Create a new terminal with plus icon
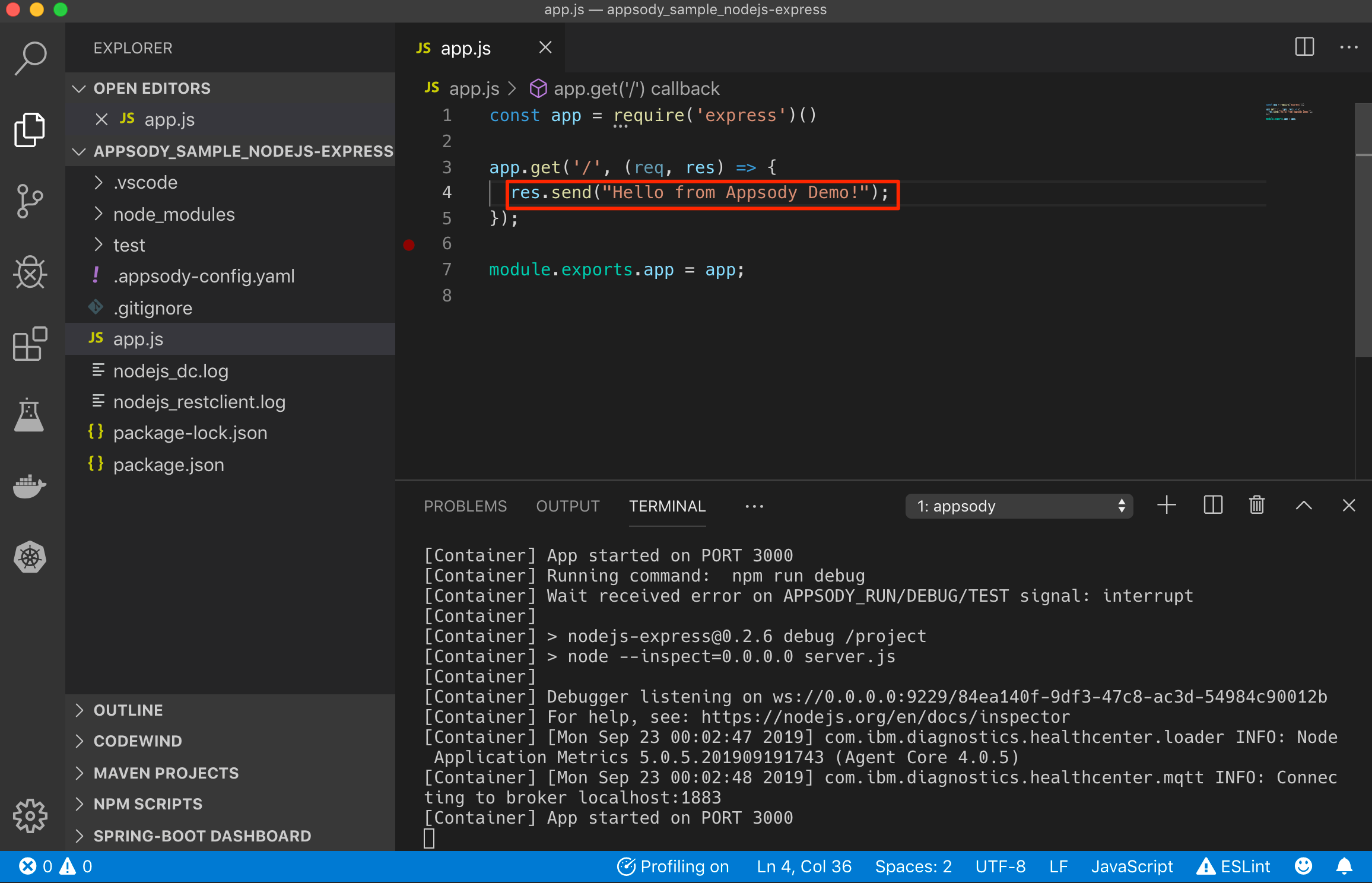This screenshot has height=883, width=1372. pyautogui.click(x=1166, y=506)
